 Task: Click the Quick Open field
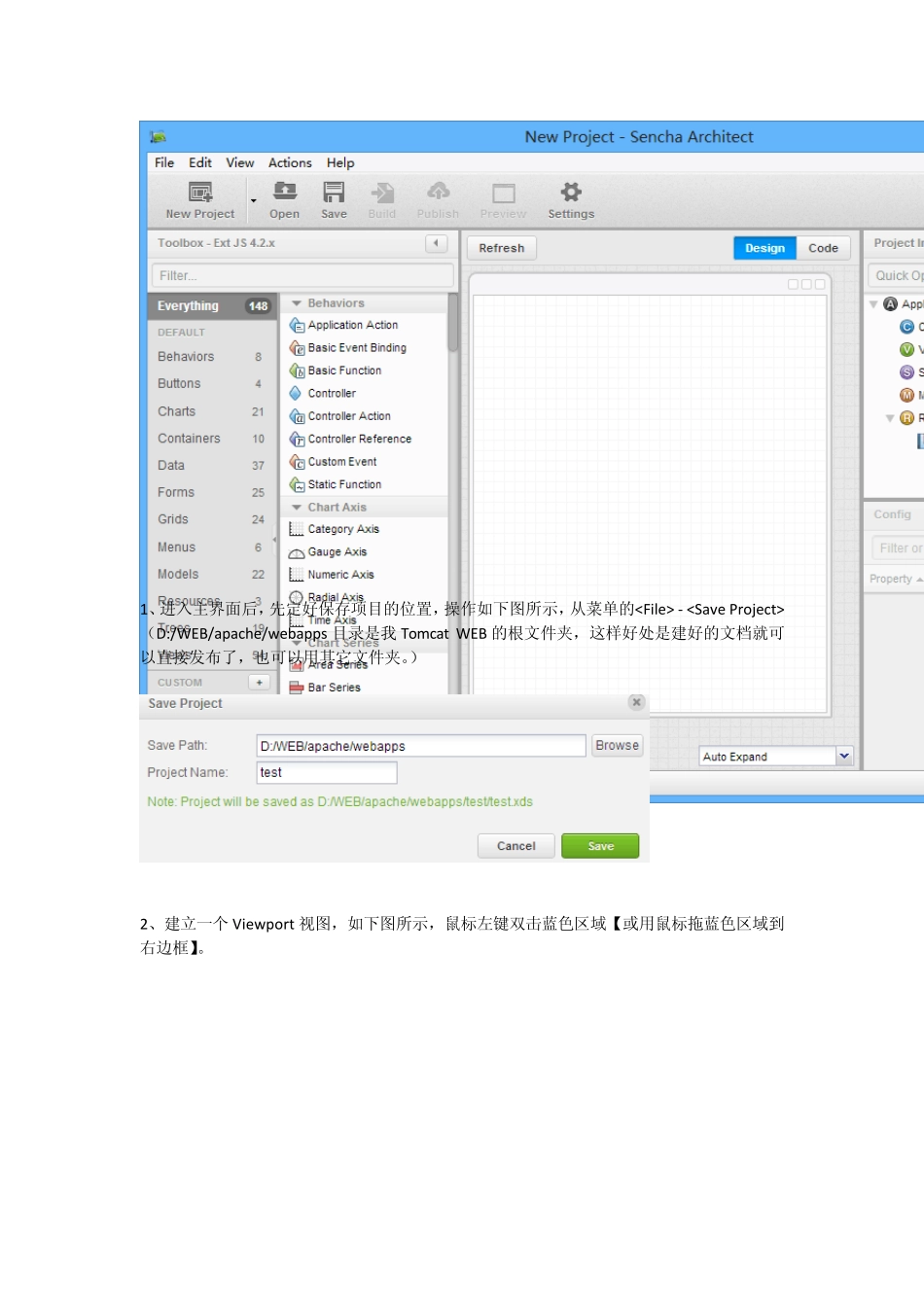point(897,276)
